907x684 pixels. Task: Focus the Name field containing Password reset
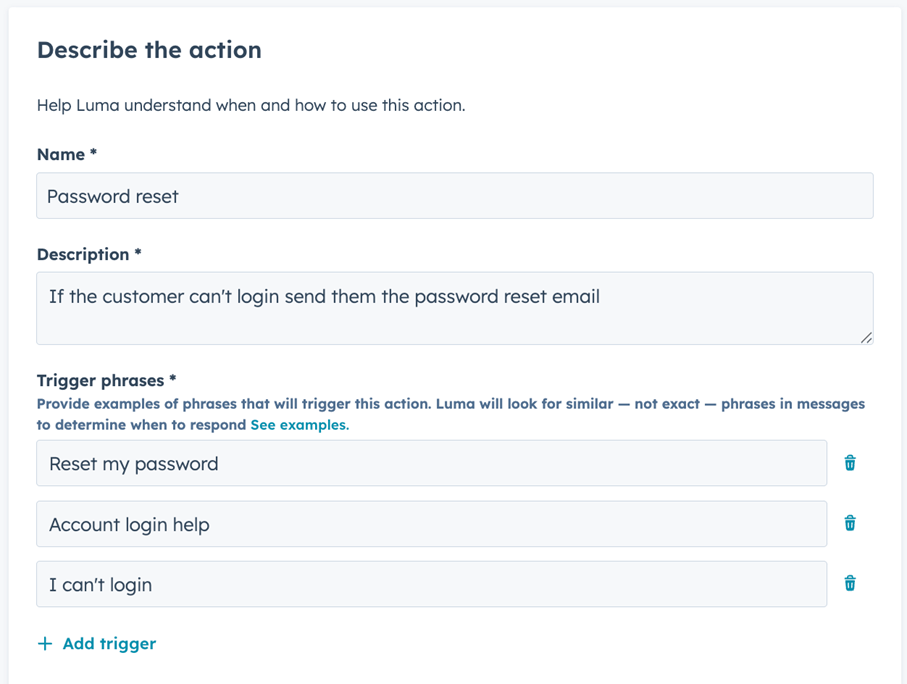point(455,196)
